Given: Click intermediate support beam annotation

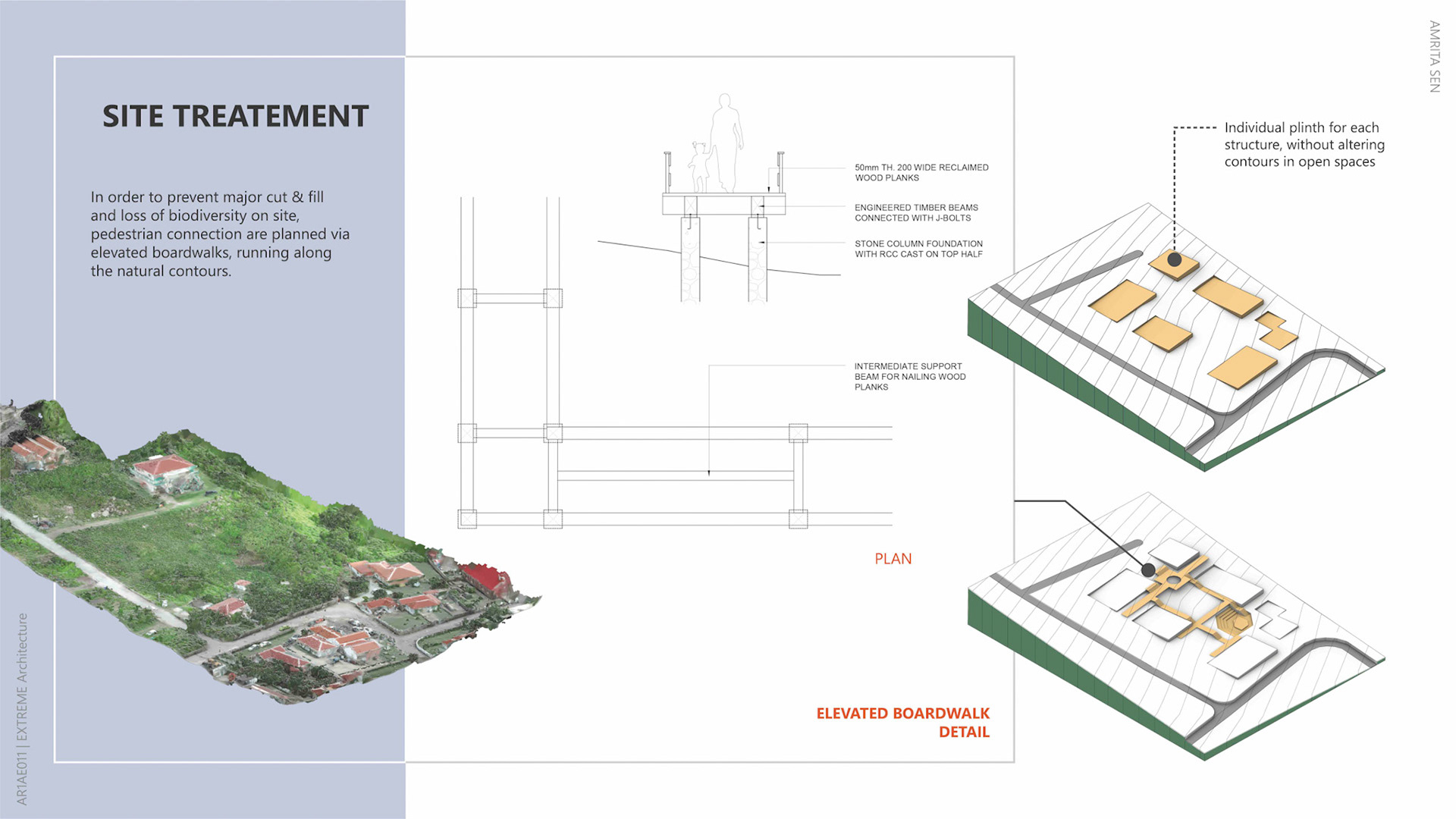Looking at the screenshot, I should [909, 376].
